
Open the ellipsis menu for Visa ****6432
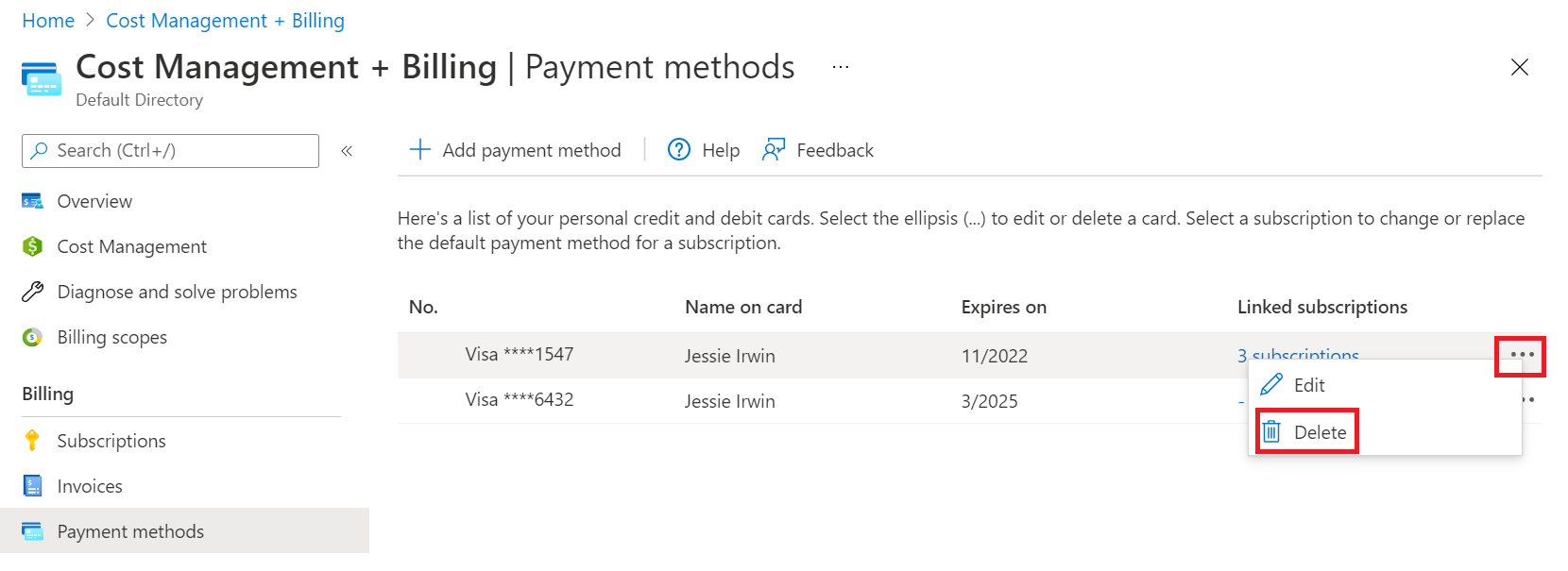(1521, 401)
